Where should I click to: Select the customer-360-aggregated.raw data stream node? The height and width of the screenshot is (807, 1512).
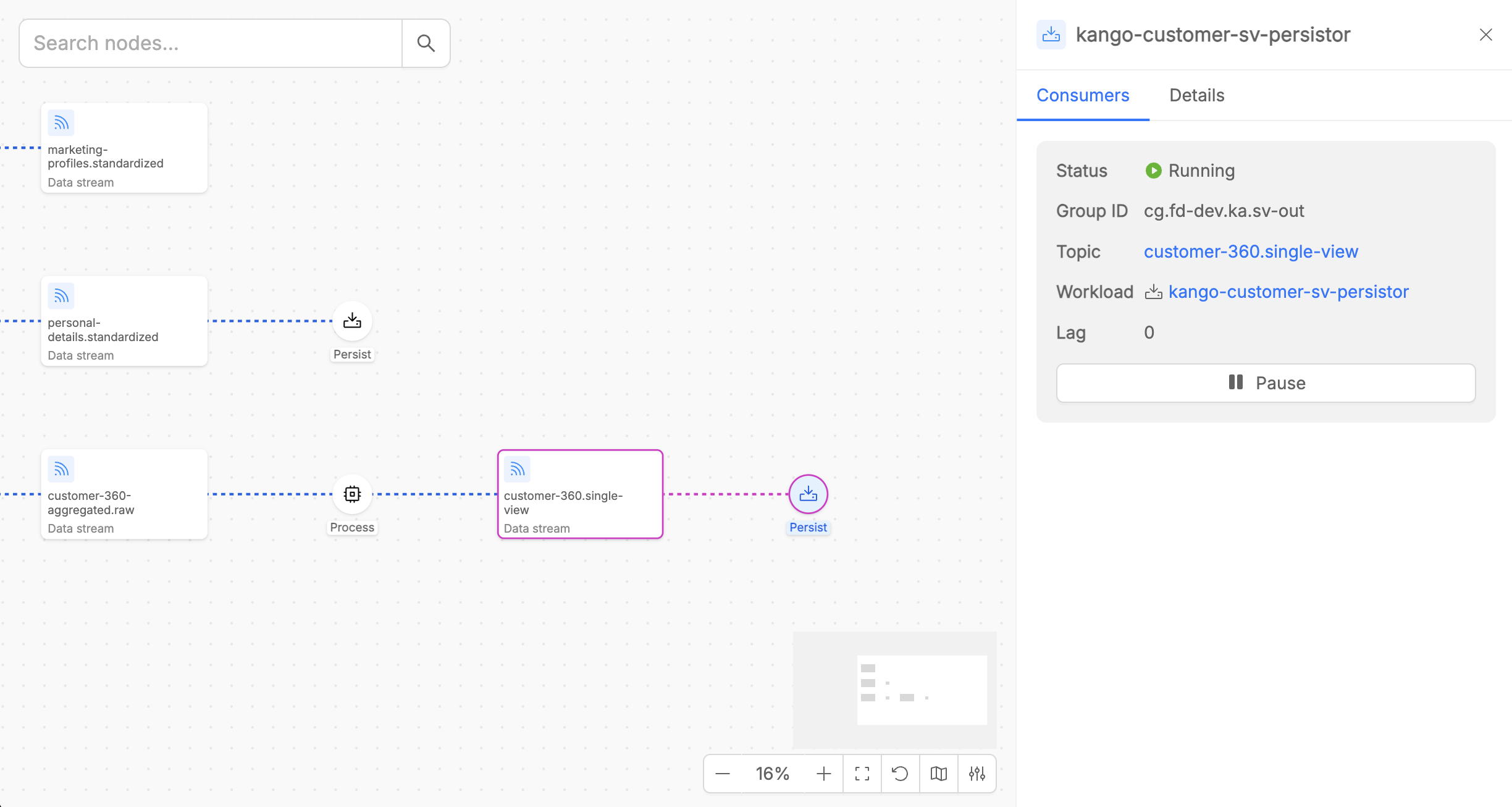click(124, 494)
